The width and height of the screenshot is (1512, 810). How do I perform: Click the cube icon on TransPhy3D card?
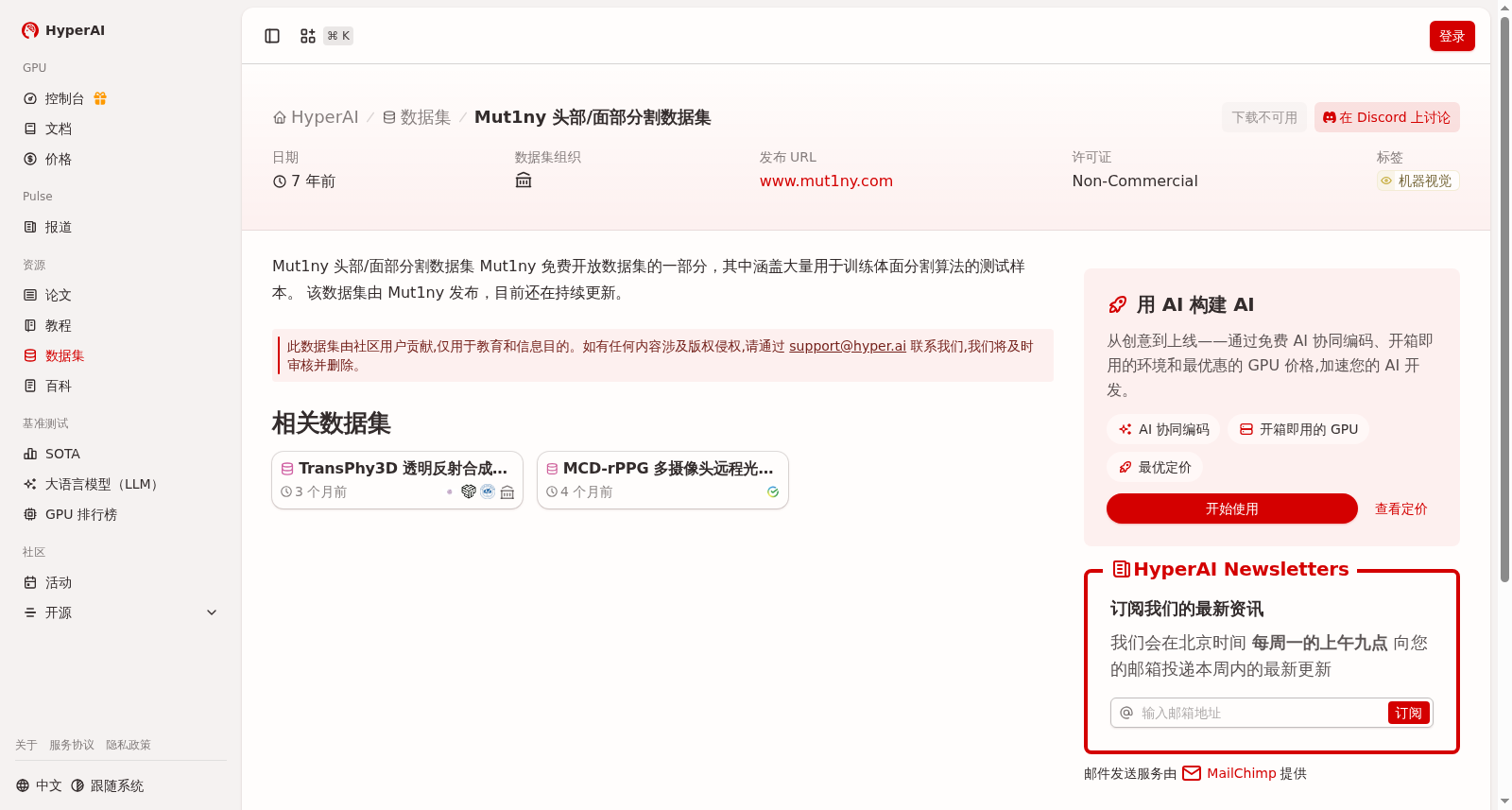coord(469,491)
